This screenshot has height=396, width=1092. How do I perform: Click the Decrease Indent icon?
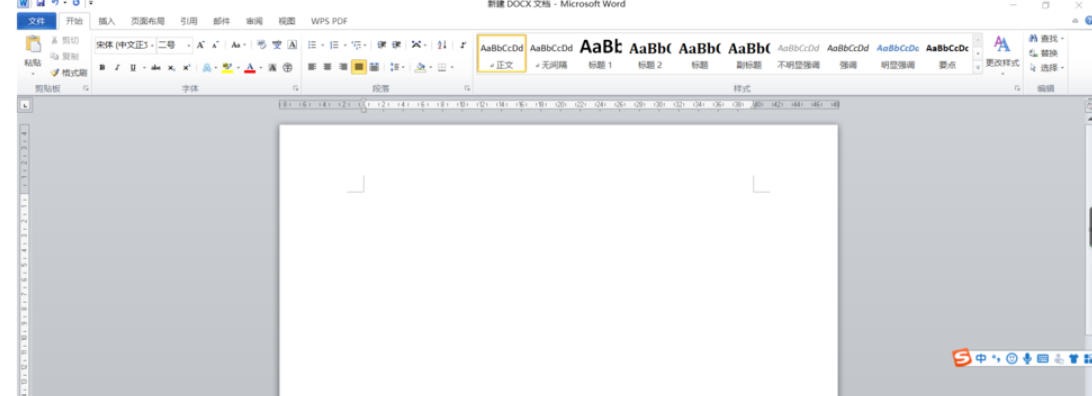point(382,45)
